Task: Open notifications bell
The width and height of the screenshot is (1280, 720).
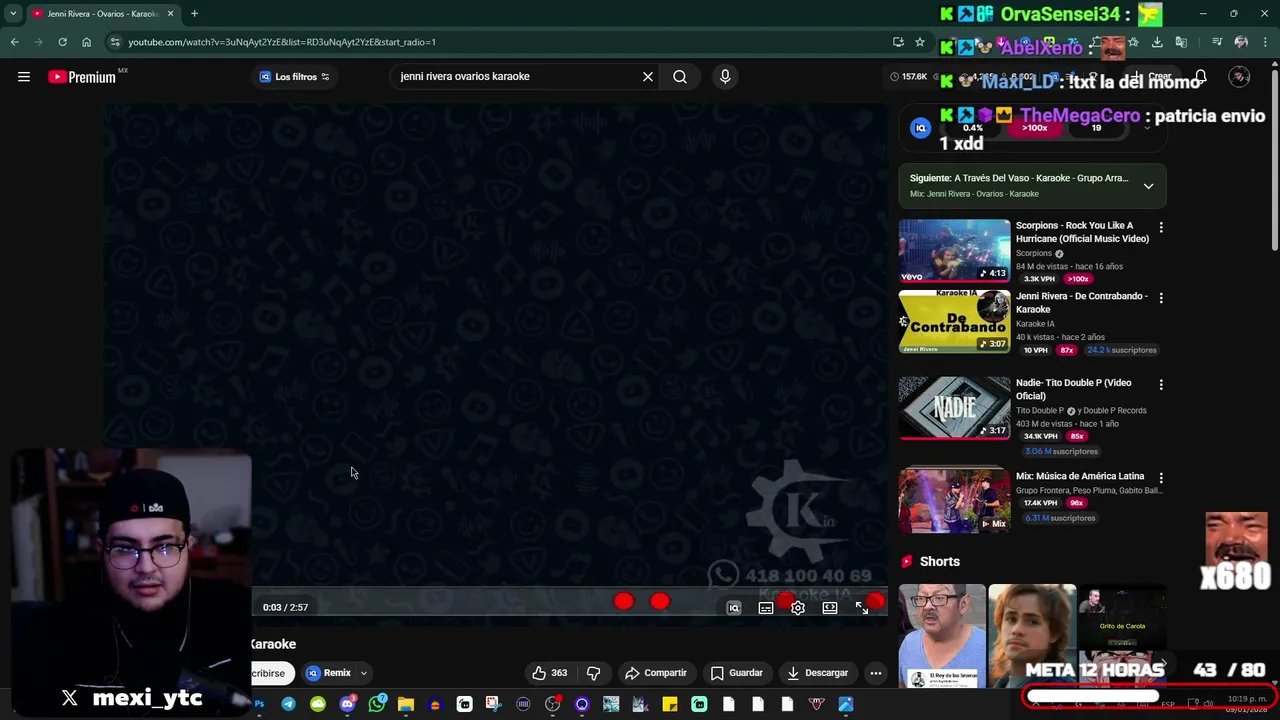Action: click(x=1200, y=77)
